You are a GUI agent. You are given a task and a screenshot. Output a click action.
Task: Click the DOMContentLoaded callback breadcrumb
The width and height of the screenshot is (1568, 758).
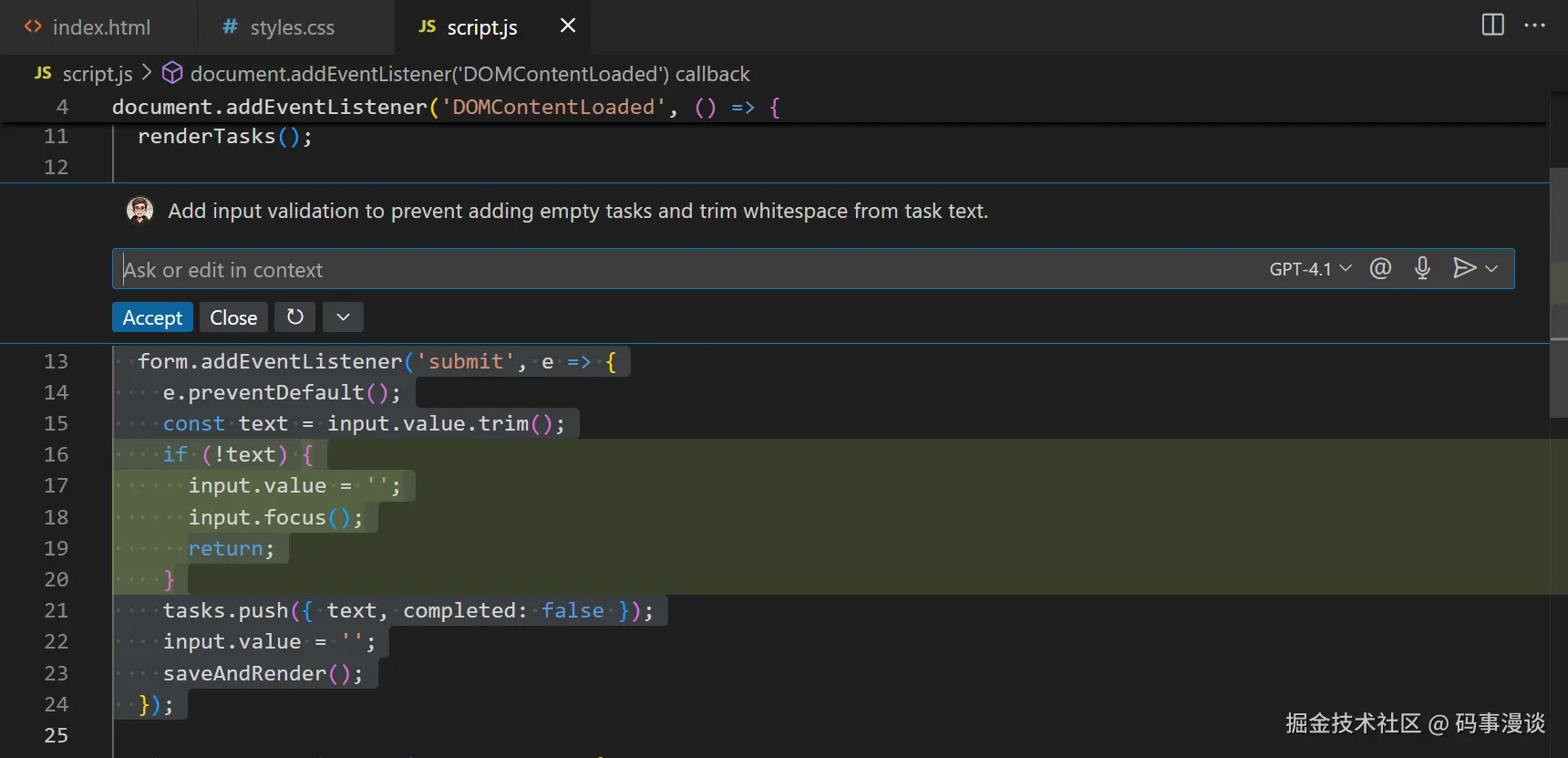[469, 74]
